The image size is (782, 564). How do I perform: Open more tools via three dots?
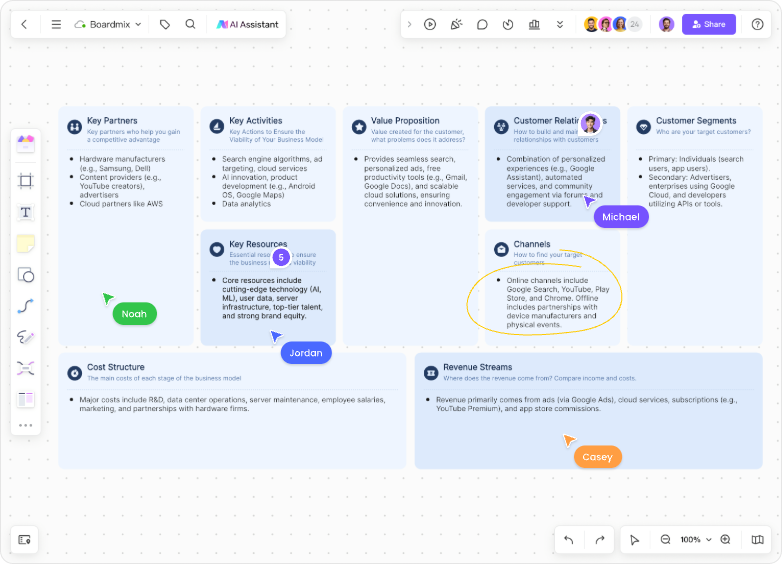[x=25, y=425]
